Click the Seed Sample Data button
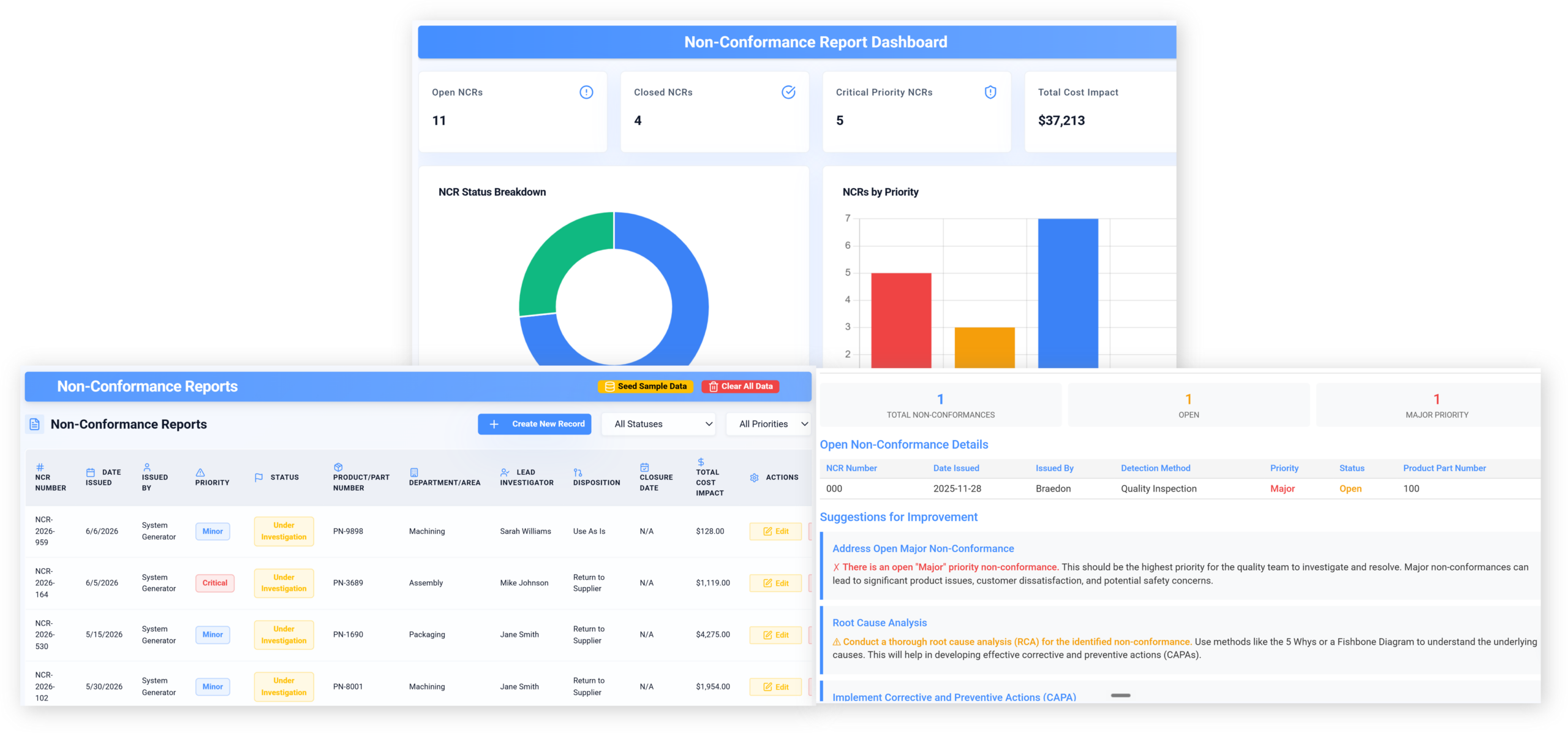Image resolution: width=1568 pixels, height=733 pixels. click(646, 386)
